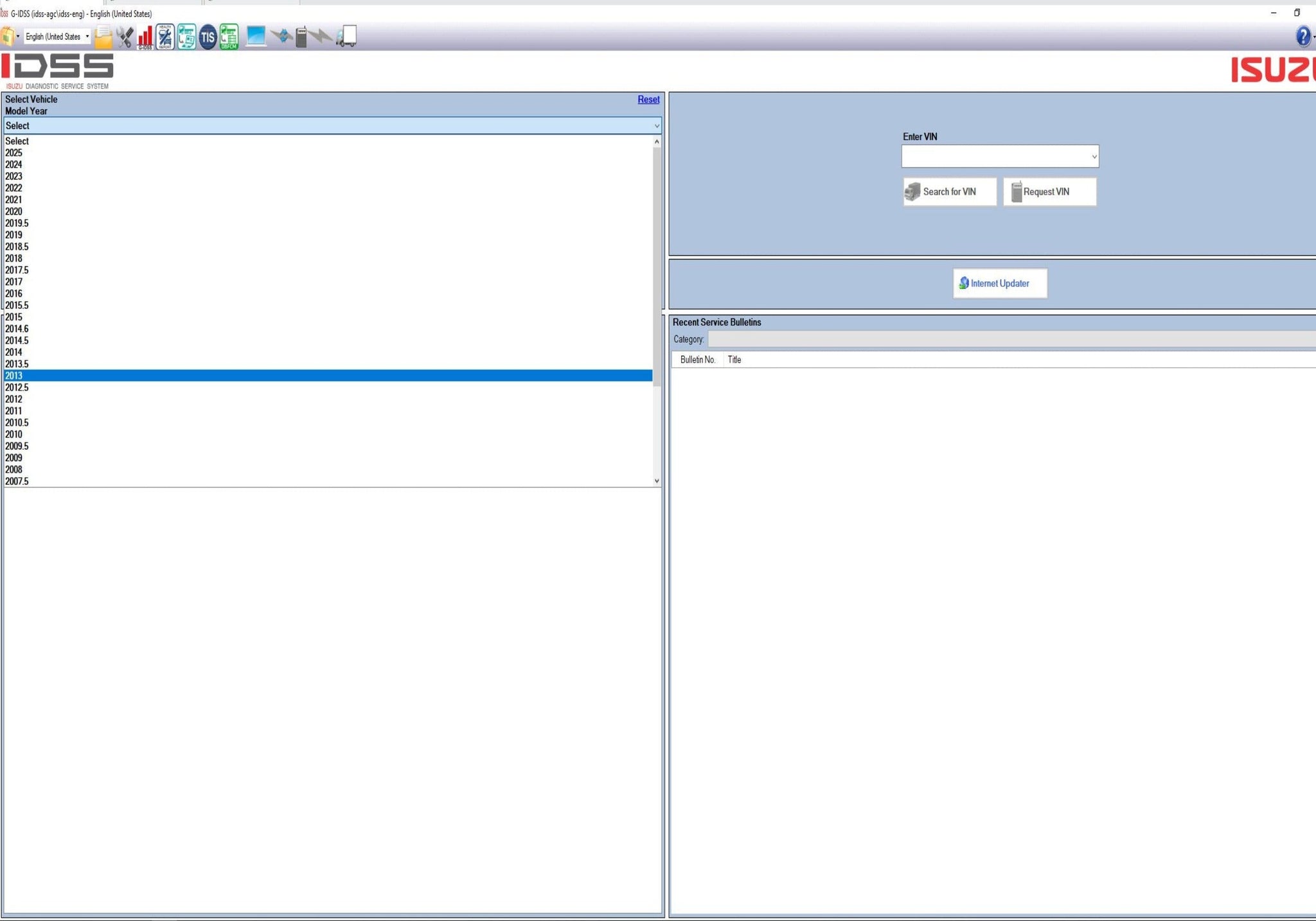This screenshot has height=921, width=1316.
Task: Click the Reset link
Action: tap(648, 100)
